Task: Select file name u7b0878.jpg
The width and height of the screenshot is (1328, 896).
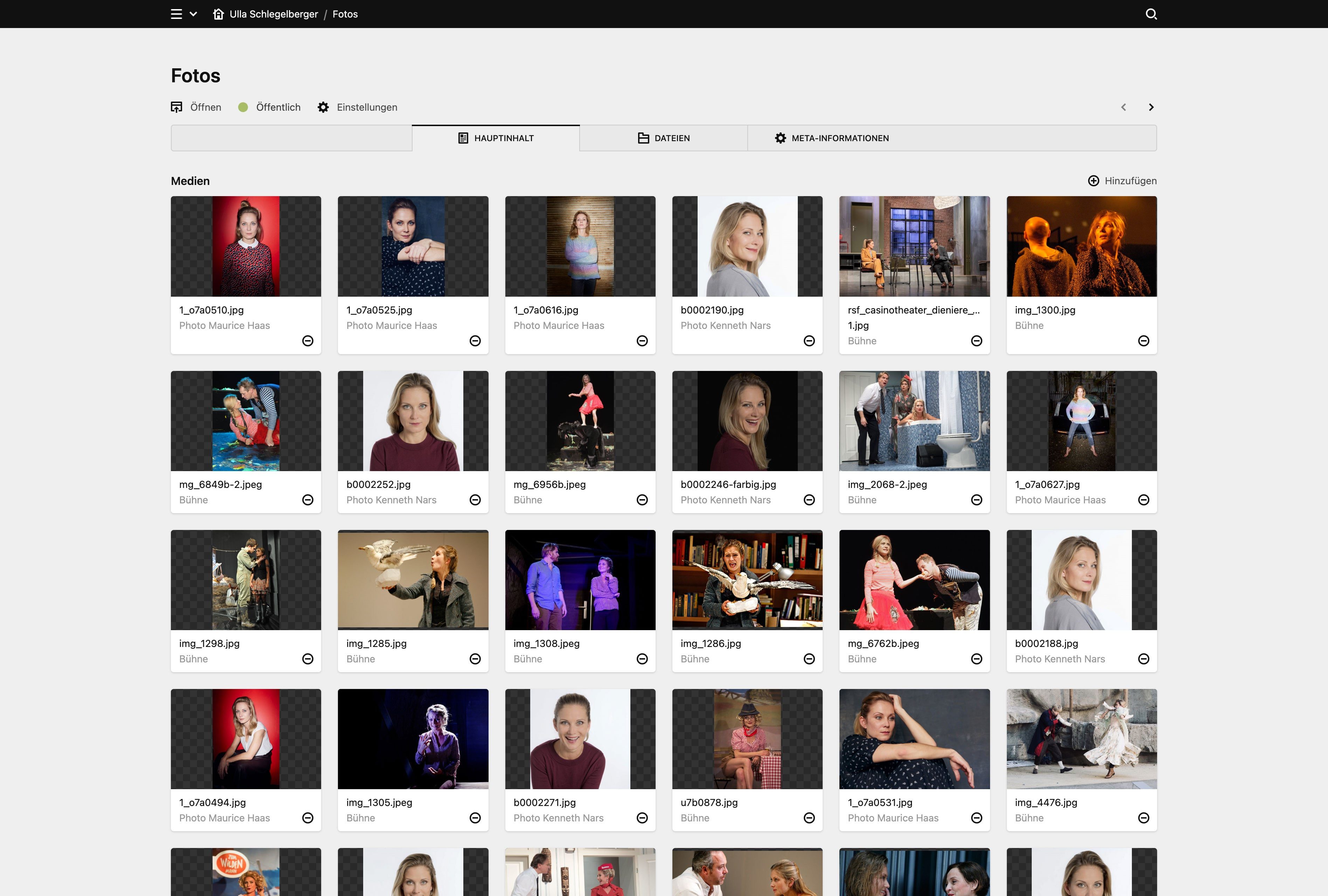Action: (x=709, y=802)
